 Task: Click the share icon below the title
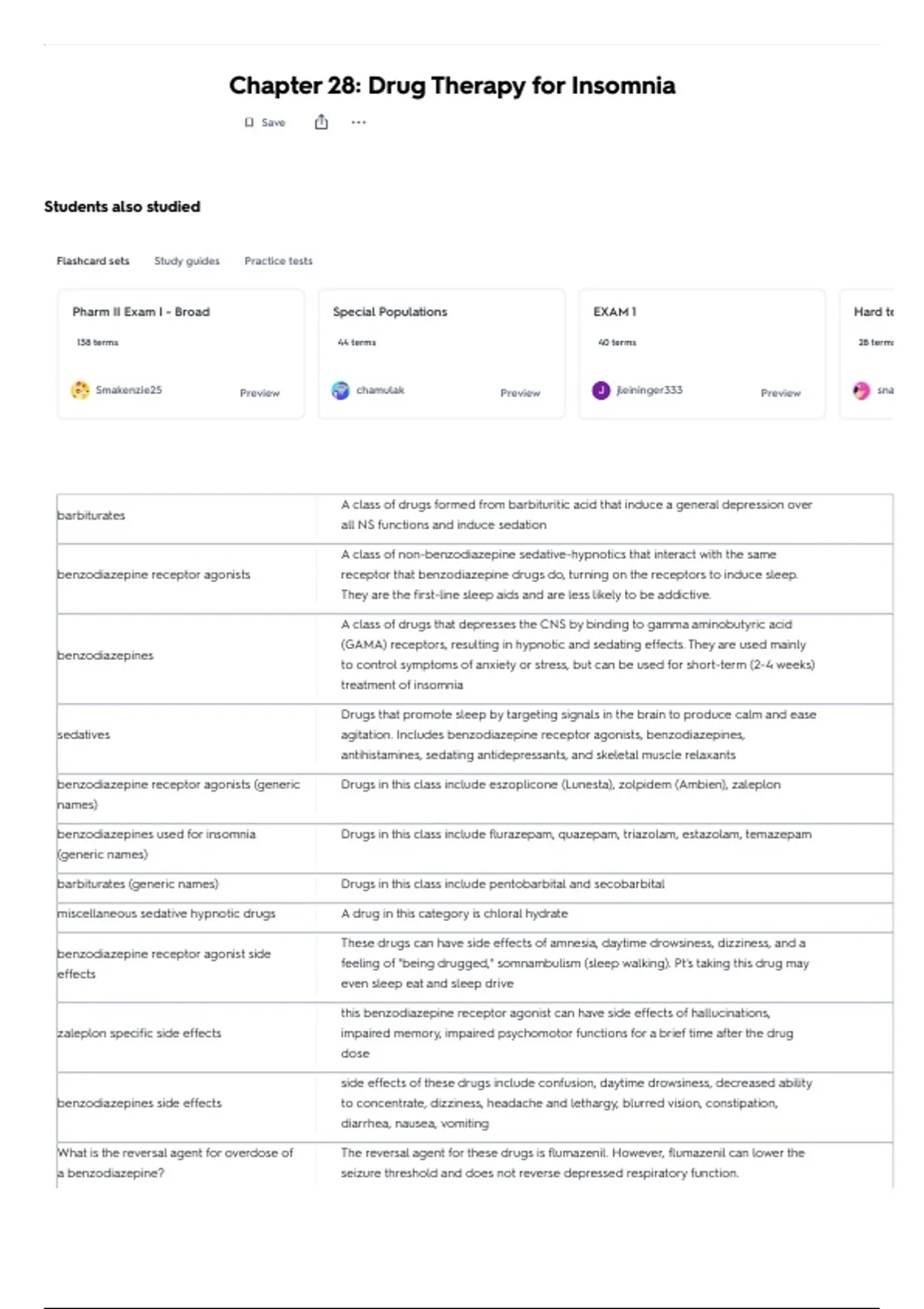[321, 122]
